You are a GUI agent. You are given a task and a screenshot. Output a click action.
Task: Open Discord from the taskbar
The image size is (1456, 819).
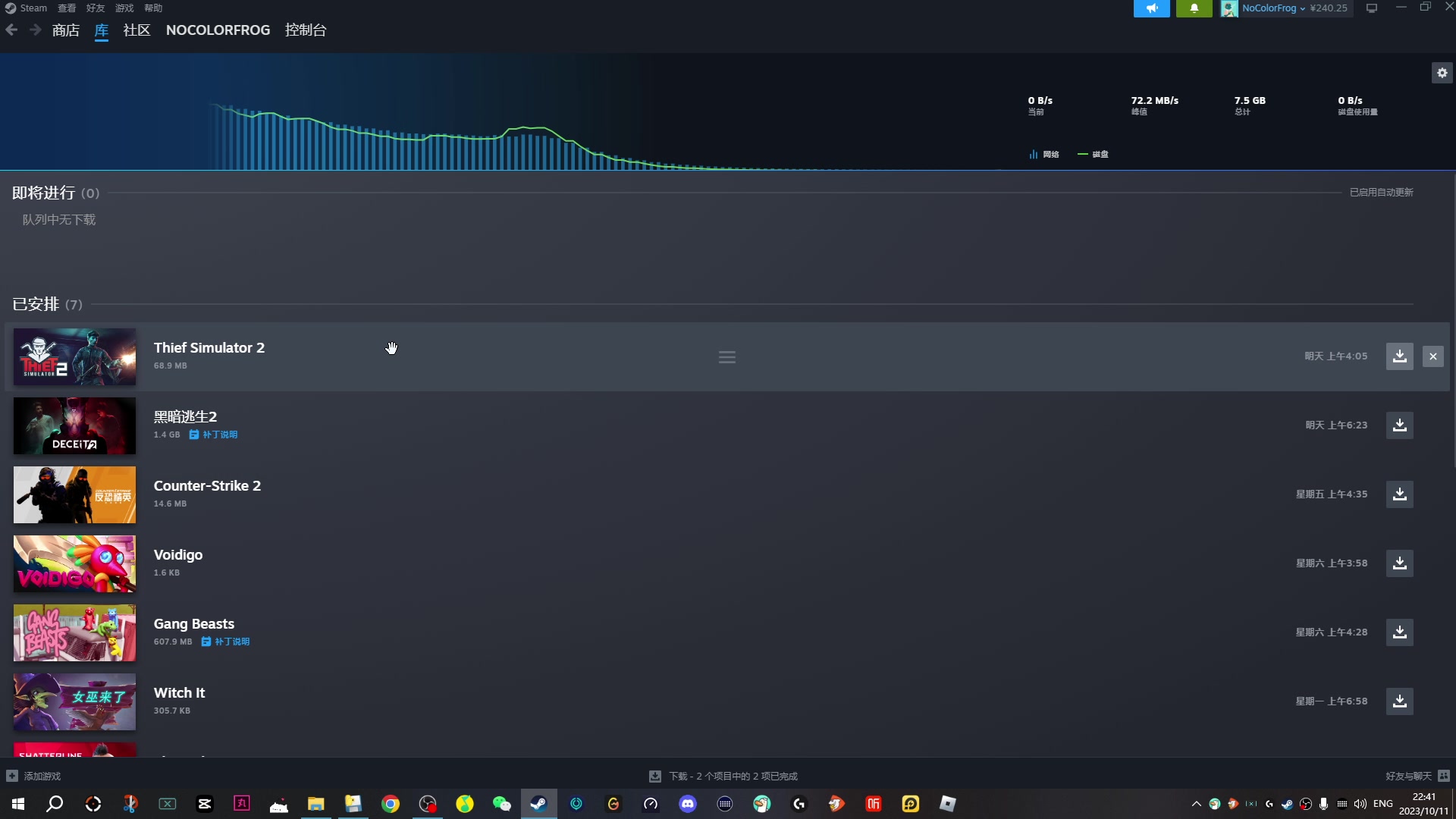point(687,804)
